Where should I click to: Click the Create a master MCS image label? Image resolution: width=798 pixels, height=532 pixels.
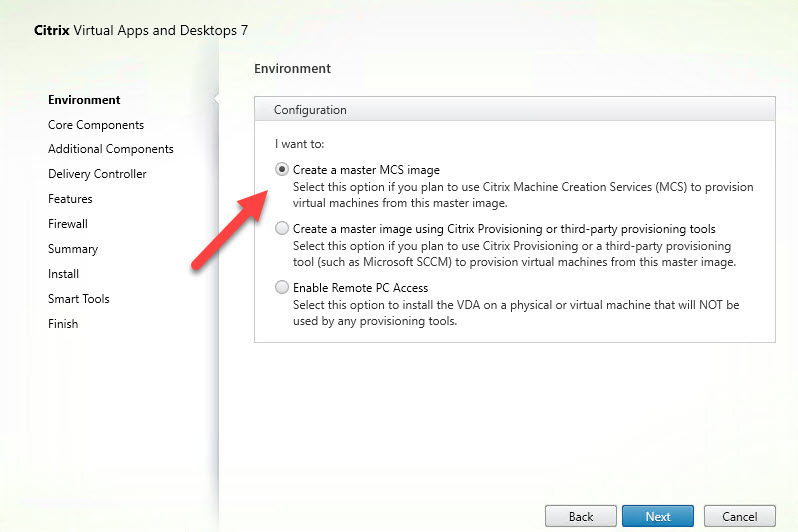(x=366, y=170)
